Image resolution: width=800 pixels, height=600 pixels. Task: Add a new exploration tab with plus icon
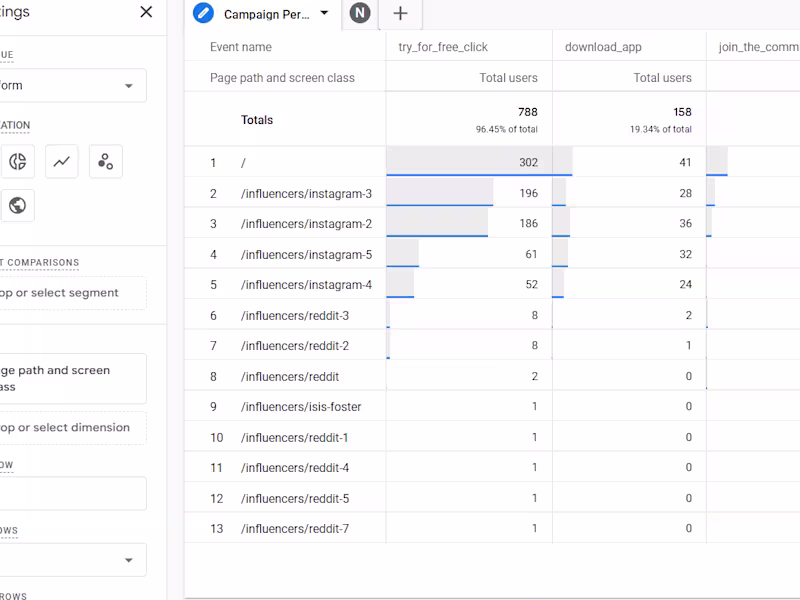point(400,15)
